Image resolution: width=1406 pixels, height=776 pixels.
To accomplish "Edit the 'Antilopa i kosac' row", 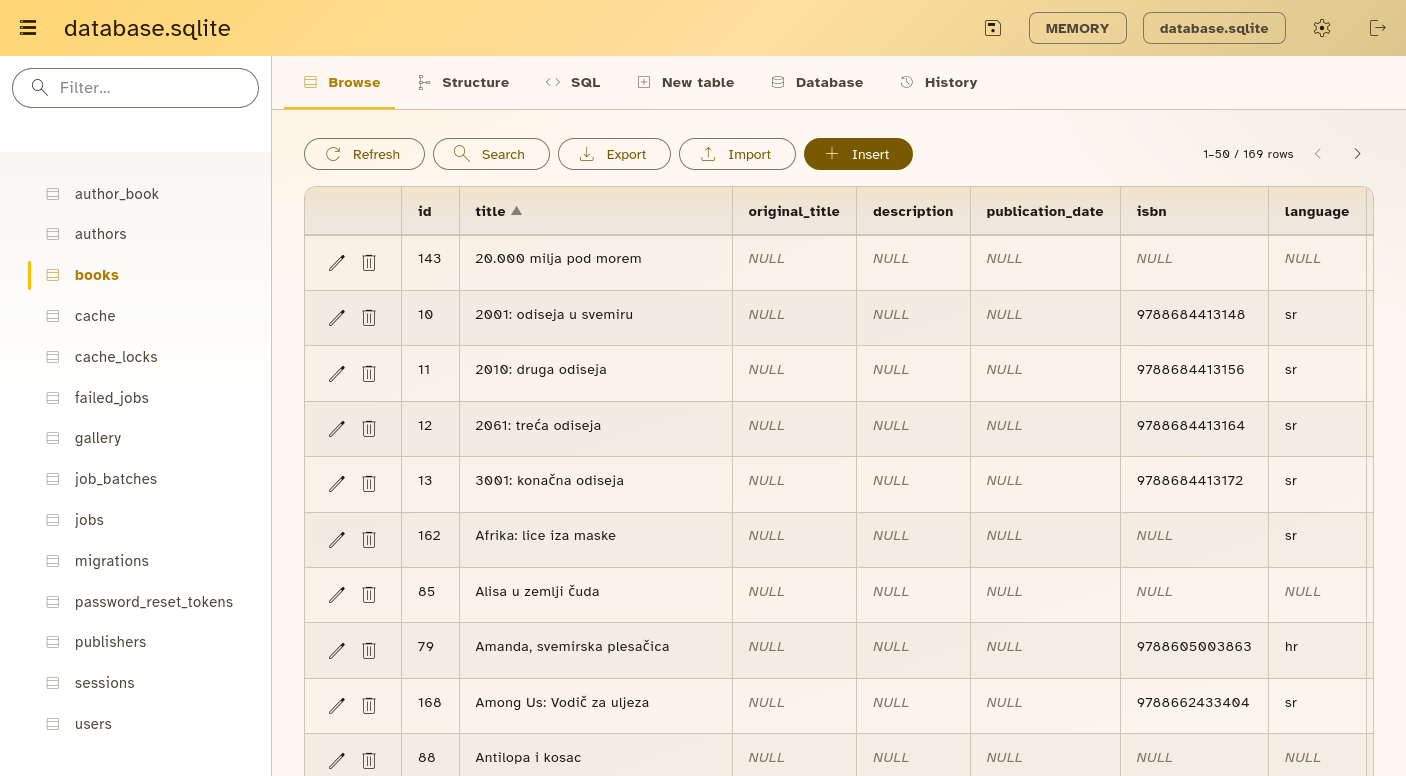I will click(337, 760).
